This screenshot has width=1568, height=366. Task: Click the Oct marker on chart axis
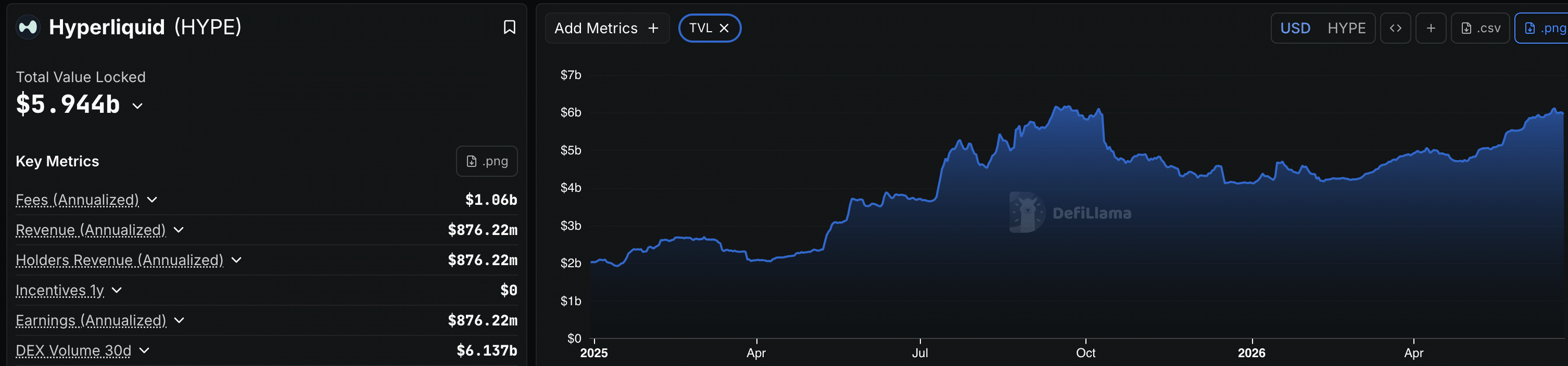point(1085,352)
